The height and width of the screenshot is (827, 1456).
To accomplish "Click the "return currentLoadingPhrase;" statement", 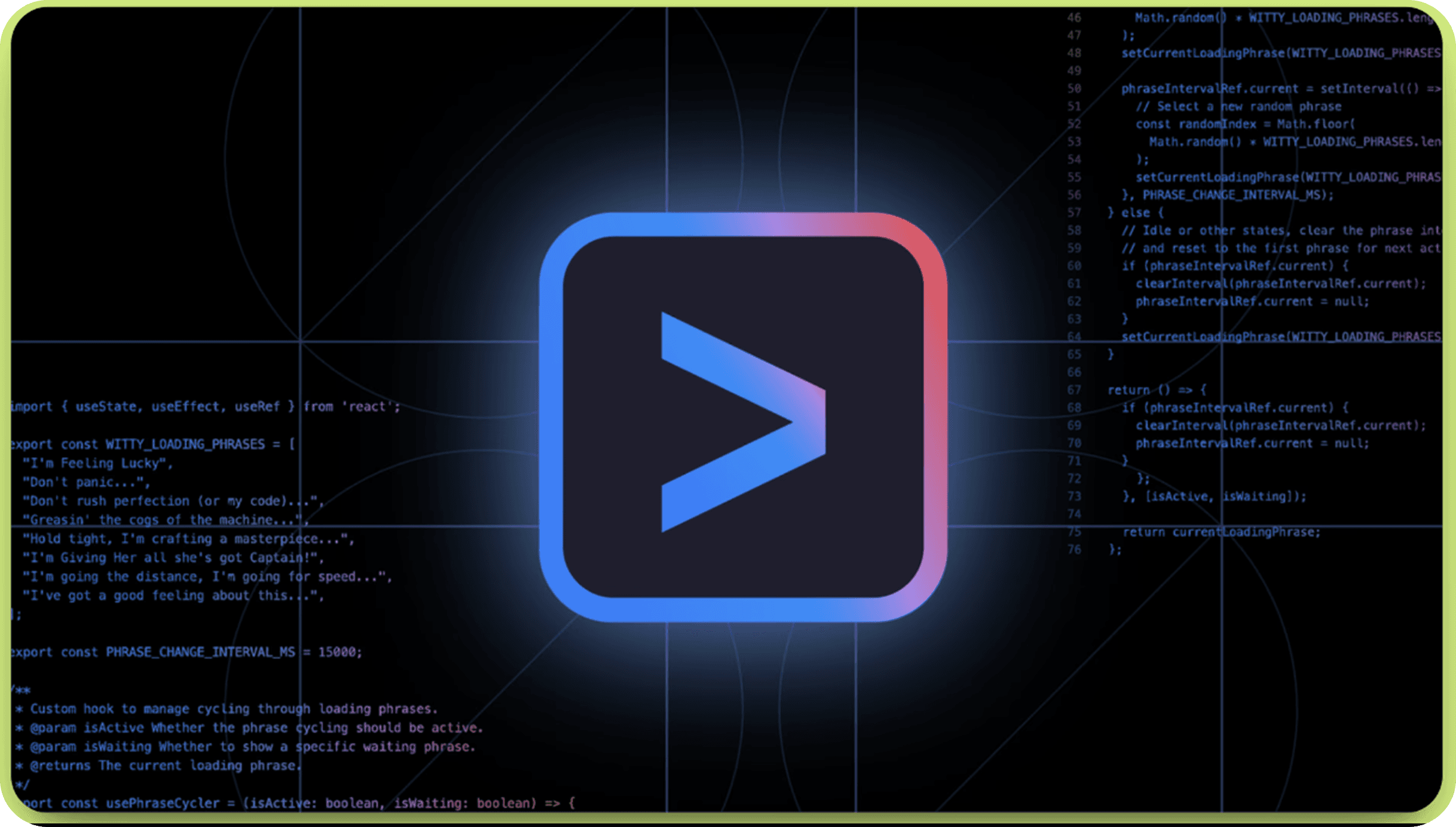I will (x=1221, y=532).
